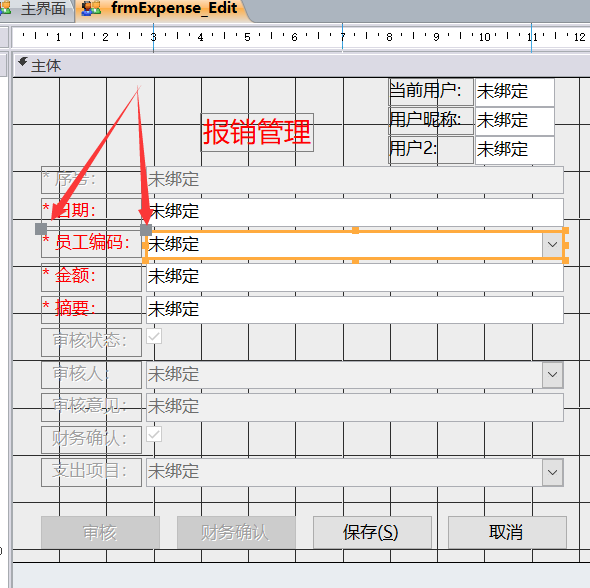Viewport: 590px width, 588px height.
Task: Click the top-center orange sizing handle
Action: (355, 230)
